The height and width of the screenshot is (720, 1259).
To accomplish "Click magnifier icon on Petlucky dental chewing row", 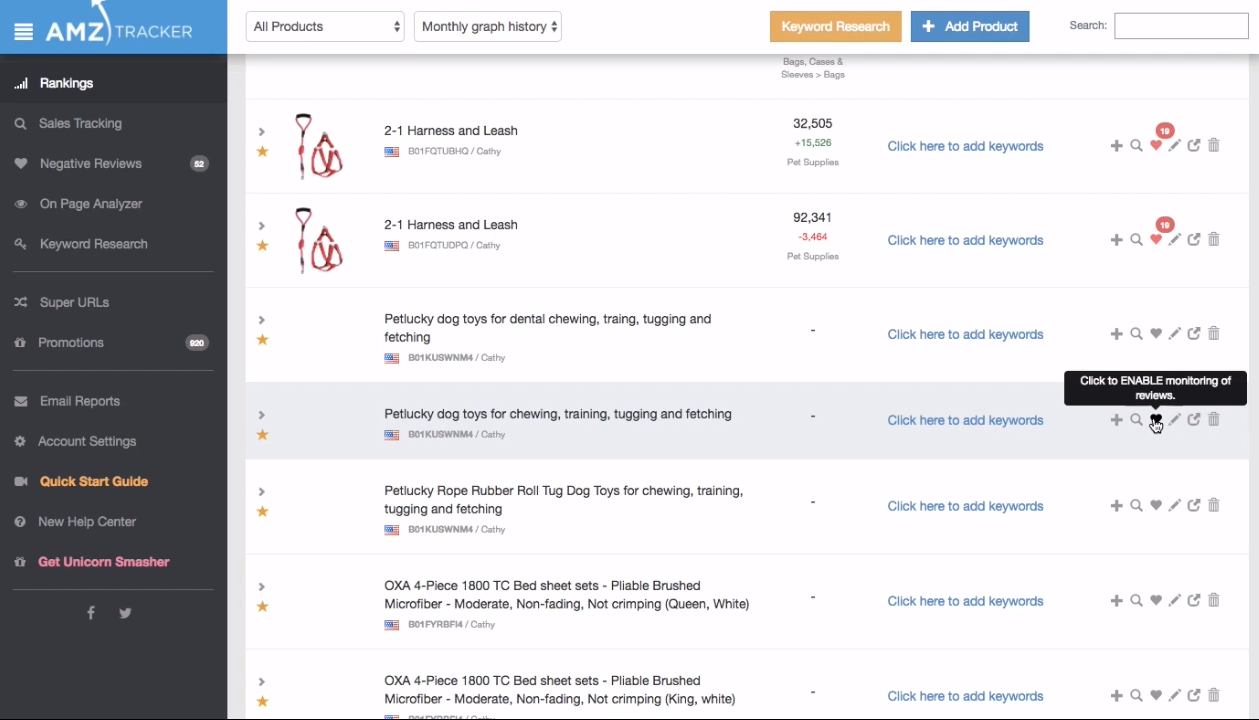I will (1136, 334).
